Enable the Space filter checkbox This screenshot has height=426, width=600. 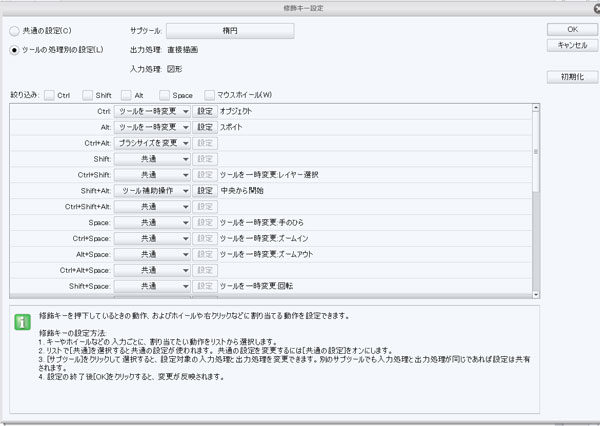(x=164, y=95)
